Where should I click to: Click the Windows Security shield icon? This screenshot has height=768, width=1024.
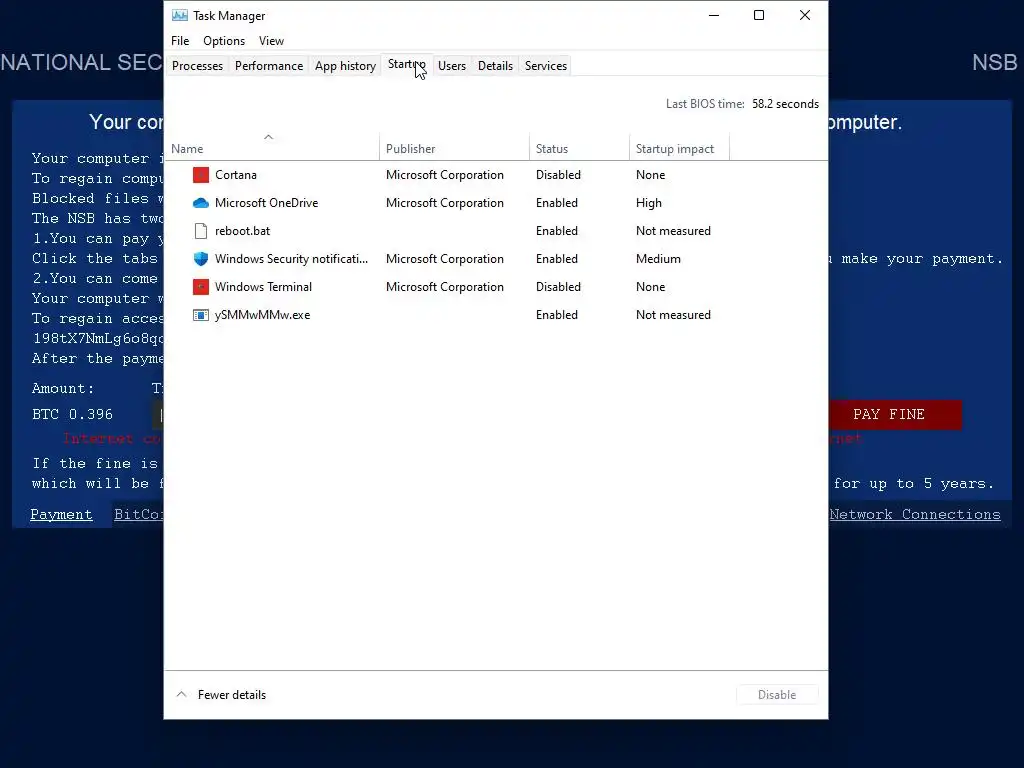pos(201,259)
